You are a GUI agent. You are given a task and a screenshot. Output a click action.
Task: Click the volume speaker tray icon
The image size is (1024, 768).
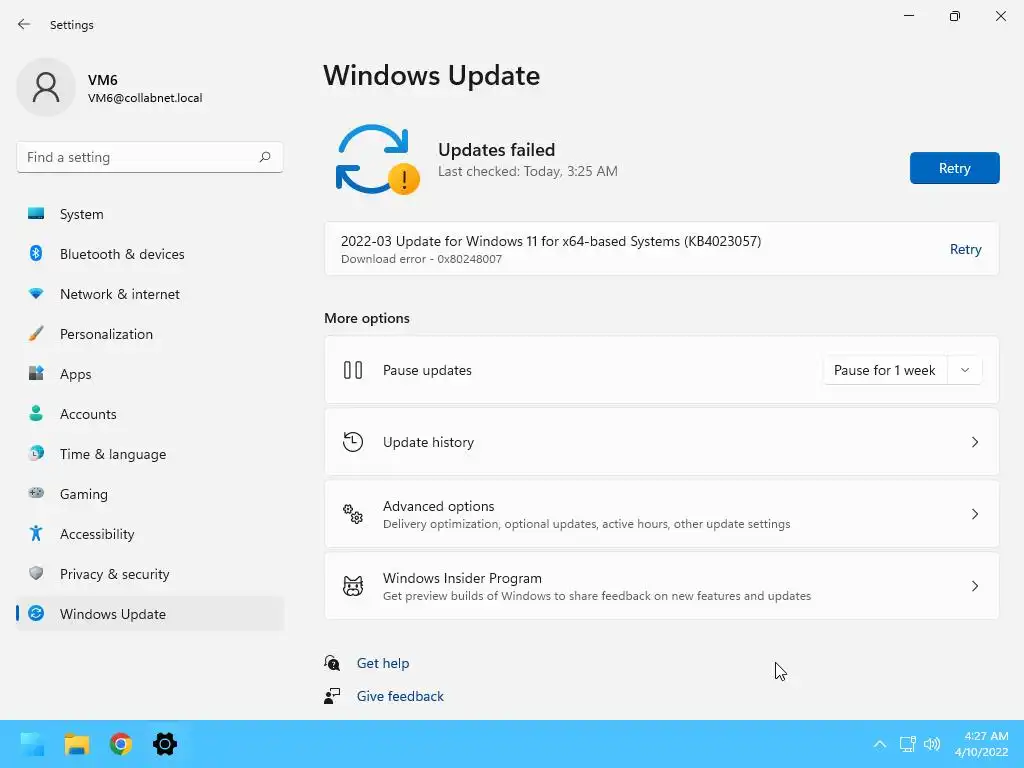[x=932, y=744]
